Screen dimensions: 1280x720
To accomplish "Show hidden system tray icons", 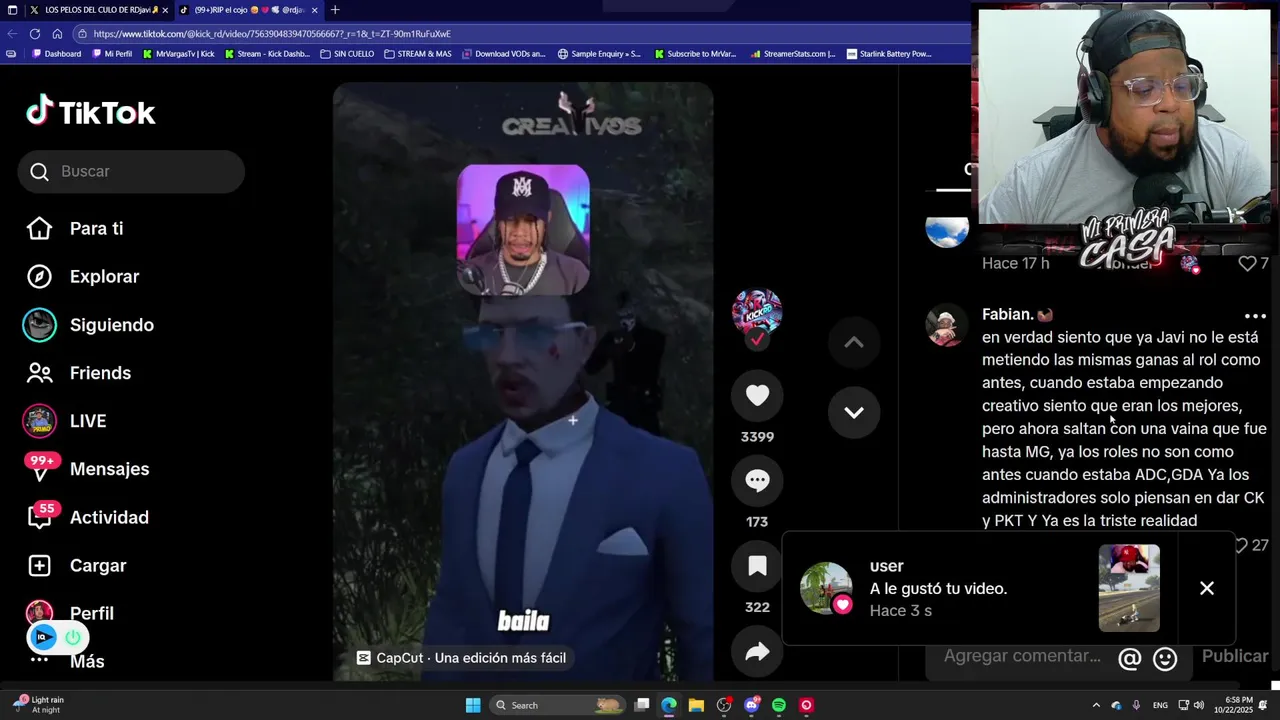I will coord(1096,705).
